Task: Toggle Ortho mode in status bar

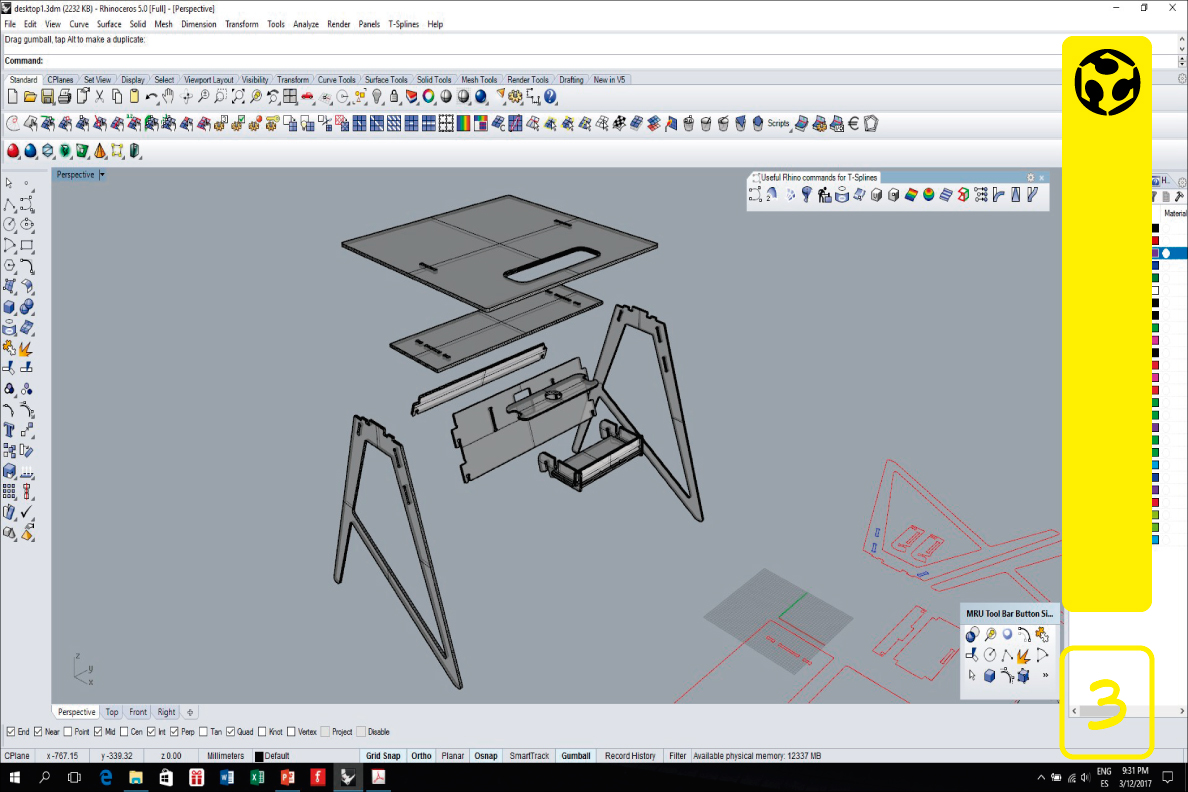Action: click(x=421, y=756)
